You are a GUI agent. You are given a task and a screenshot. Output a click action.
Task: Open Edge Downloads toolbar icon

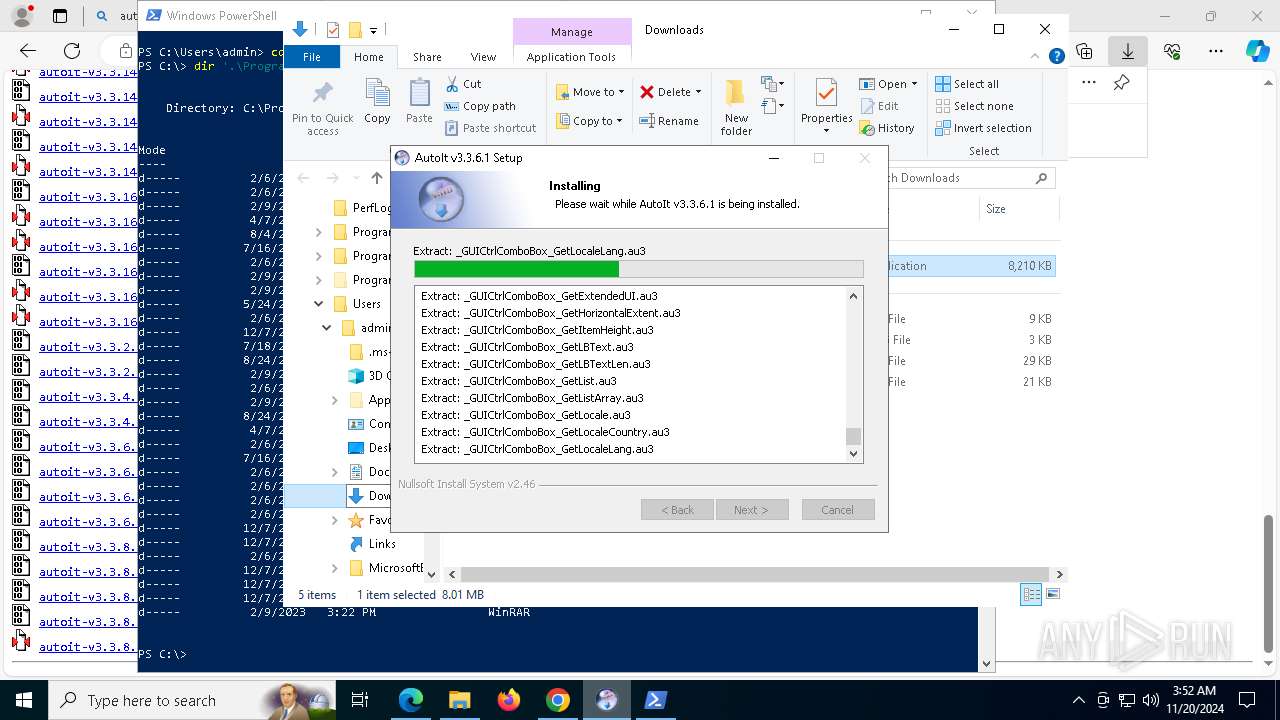(1128, 51)
